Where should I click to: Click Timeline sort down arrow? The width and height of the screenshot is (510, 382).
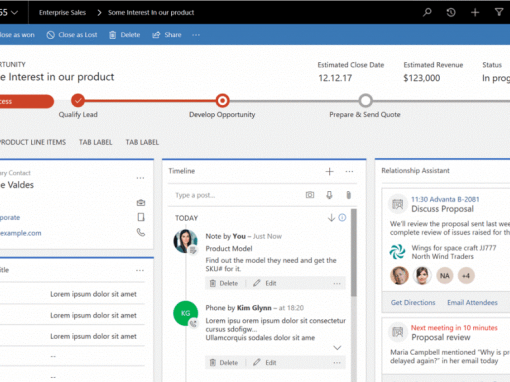point(331,218)
